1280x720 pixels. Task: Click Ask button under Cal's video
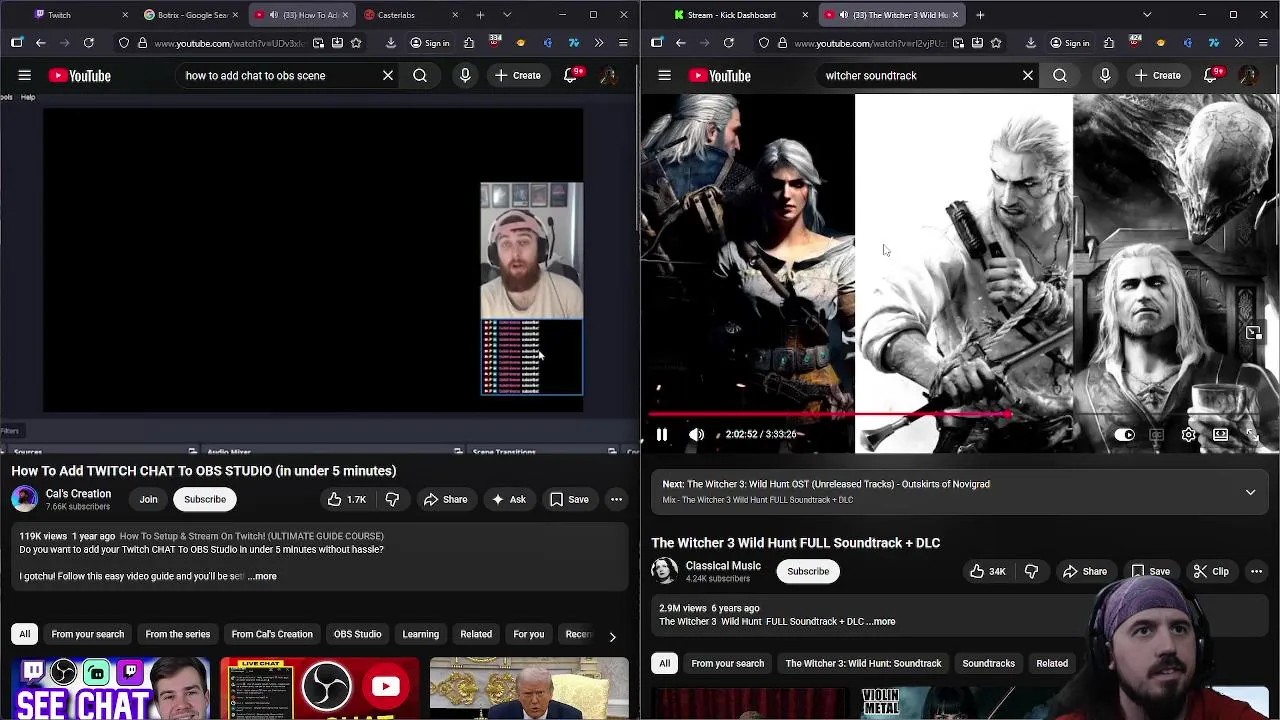coord(508,499)
